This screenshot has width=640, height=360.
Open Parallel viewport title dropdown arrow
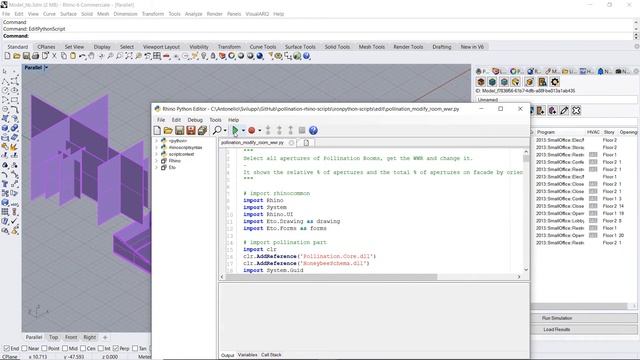coord(46,67)
